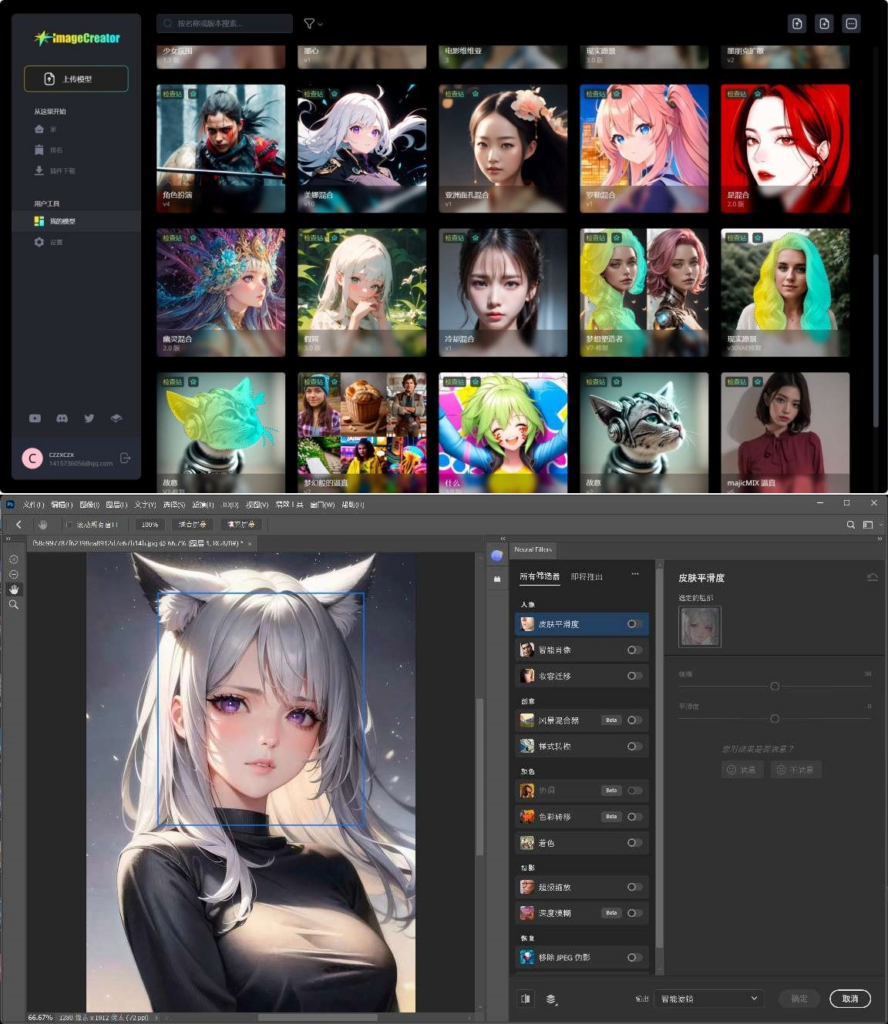Click the 平滑度 slider handle

pos(774,718)
